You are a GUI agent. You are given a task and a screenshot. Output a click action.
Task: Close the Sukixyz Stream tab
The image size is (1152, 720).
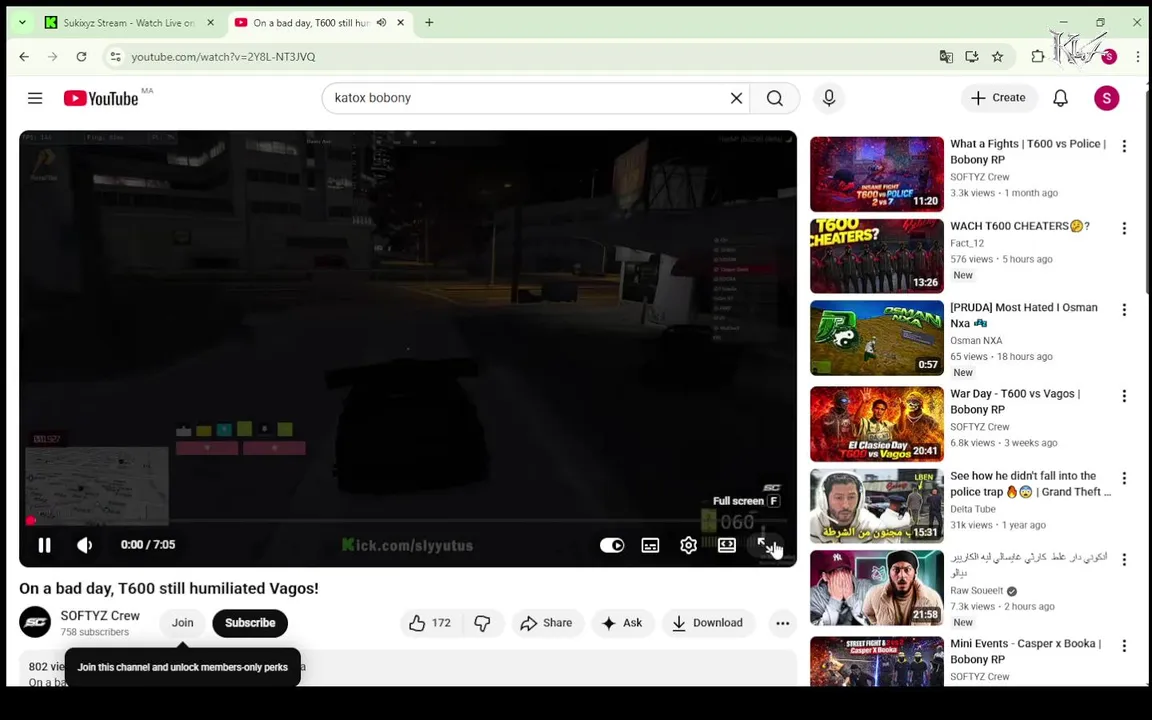210,23
